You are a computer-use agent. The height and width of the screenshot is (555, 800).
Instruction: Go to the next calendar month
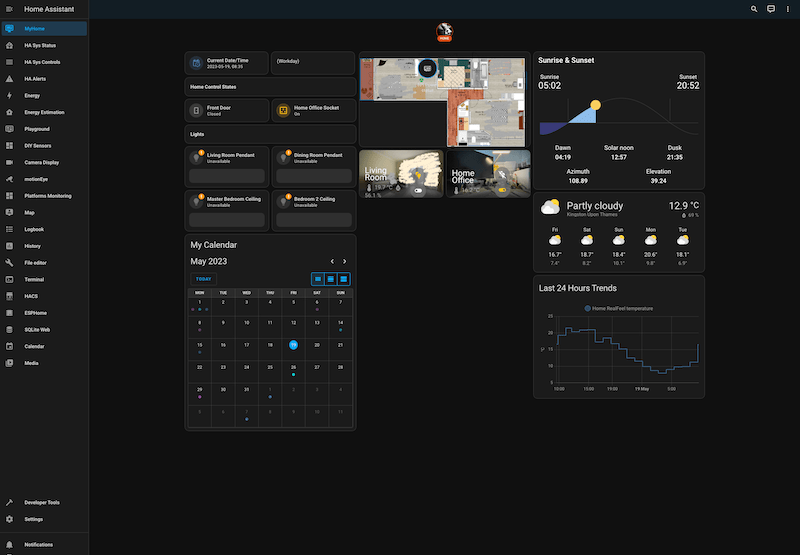[344, 261]
